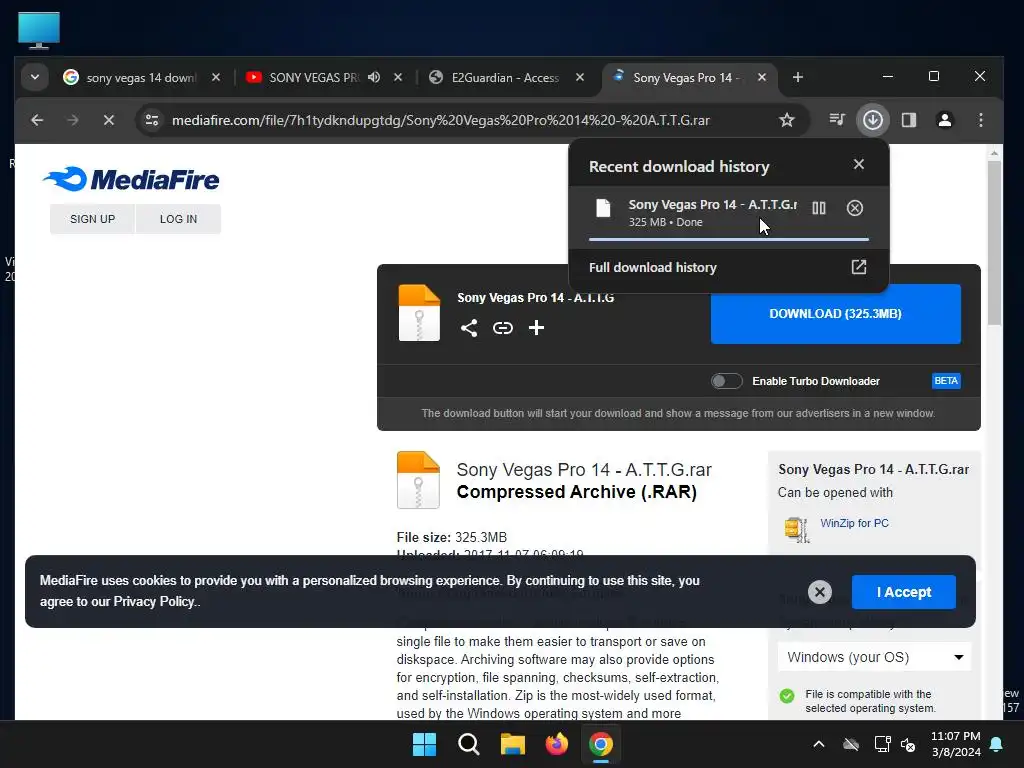Show hidden system tray icons

818,744
